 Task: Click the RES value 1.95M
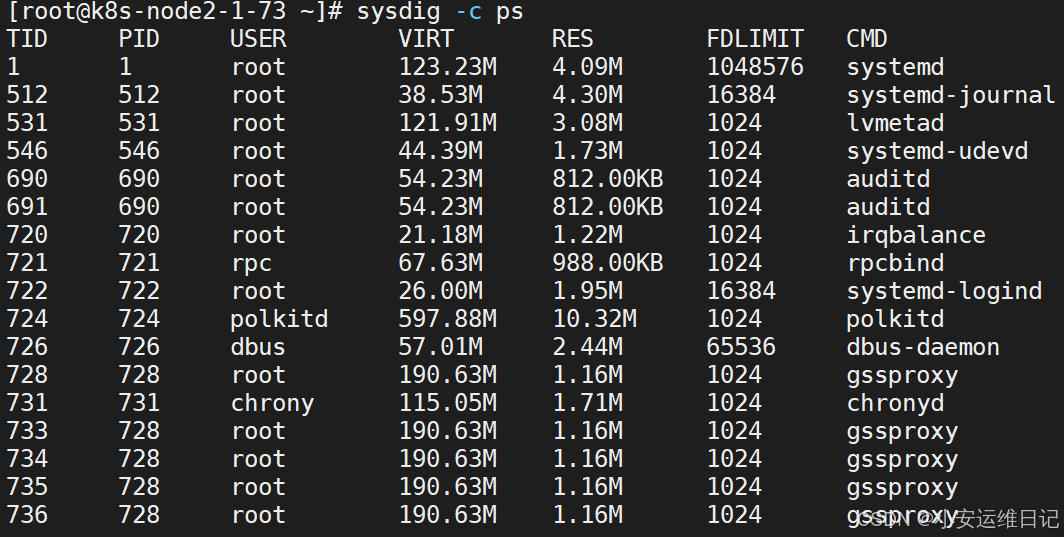point(587,291)
